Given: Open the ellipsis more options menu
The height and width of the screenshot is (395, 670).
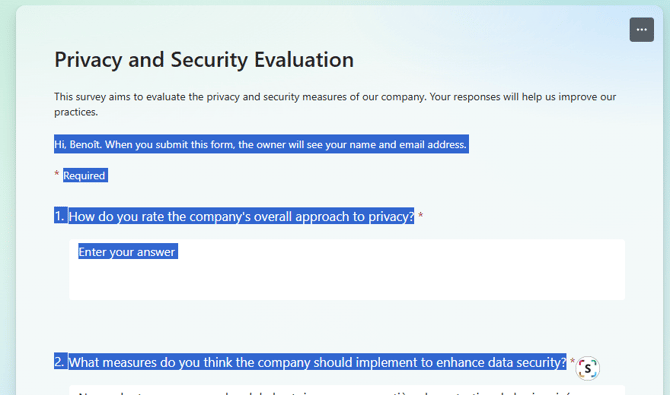Looking at the screenshot, I should (x=641, y=29).
